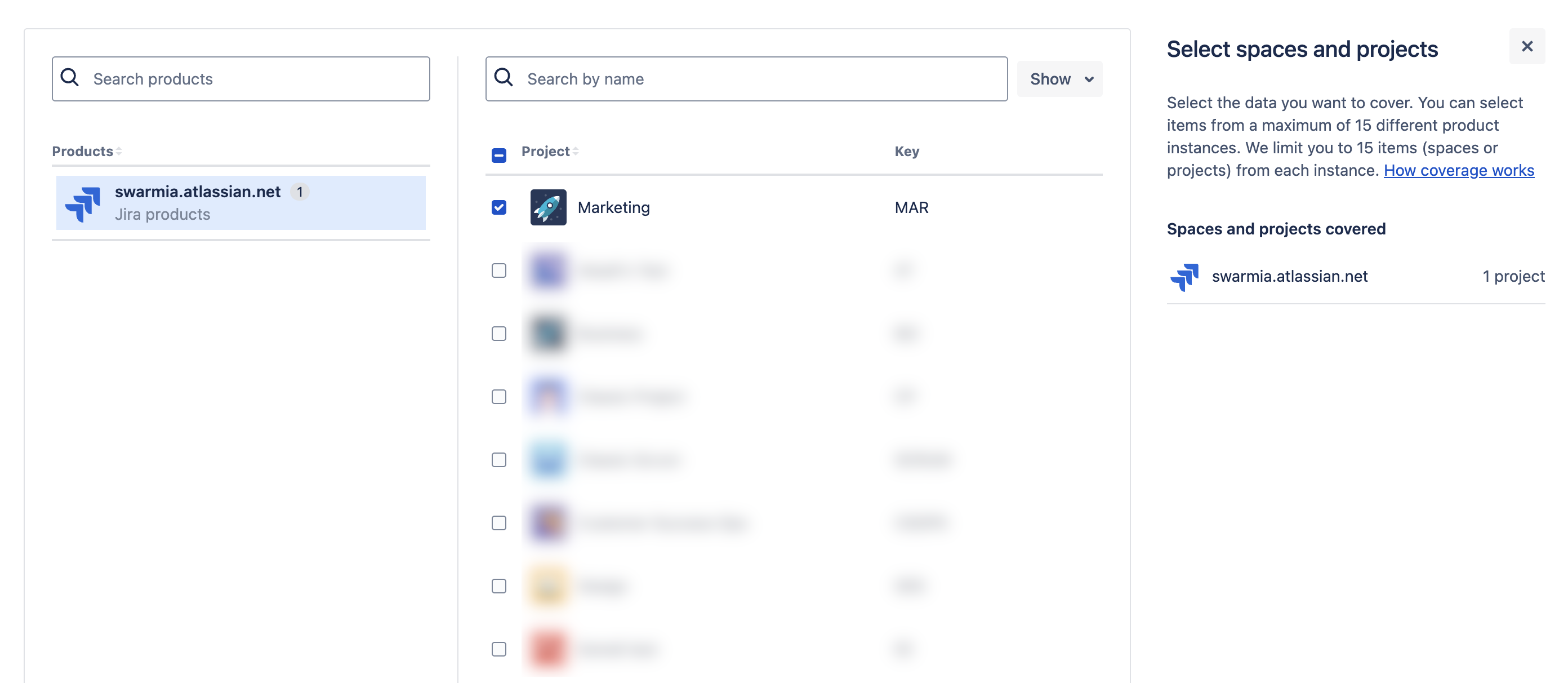Close the Select spaces and projects panel
This screenshot has width=1568, height=683.
1527,46
